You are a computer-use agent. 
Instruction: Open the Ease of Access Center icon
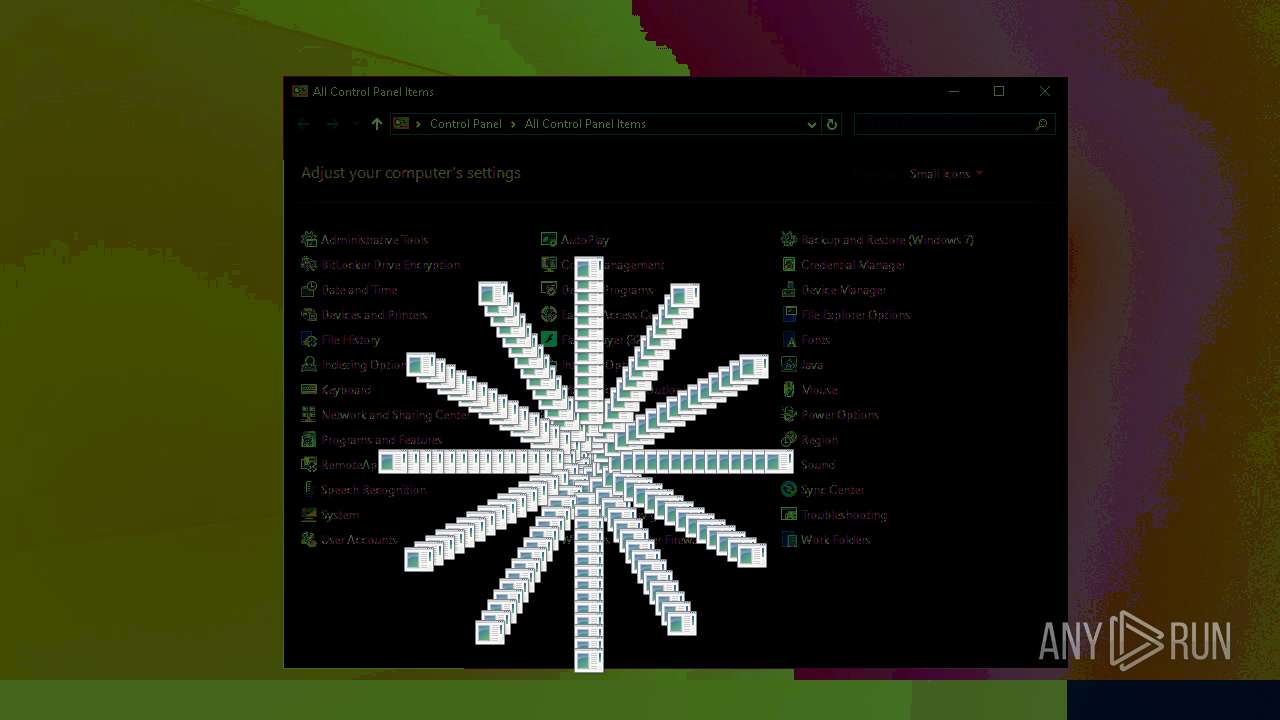click(549, 315)
